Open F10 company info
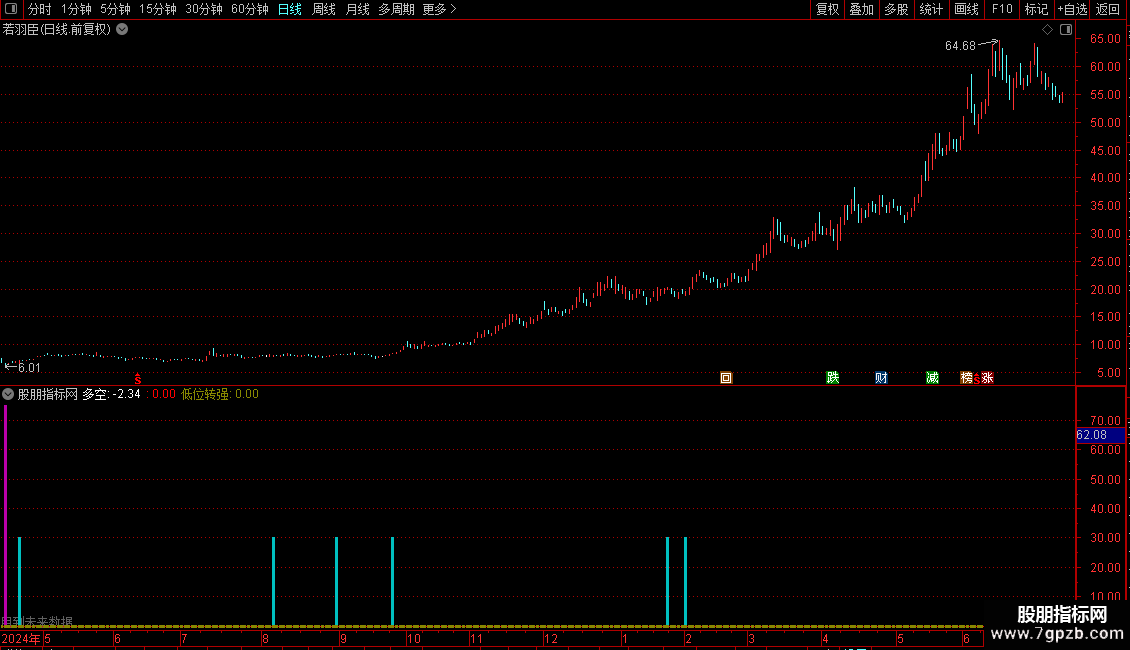This screenshot has width=1130, height=650. point(1002,9)
